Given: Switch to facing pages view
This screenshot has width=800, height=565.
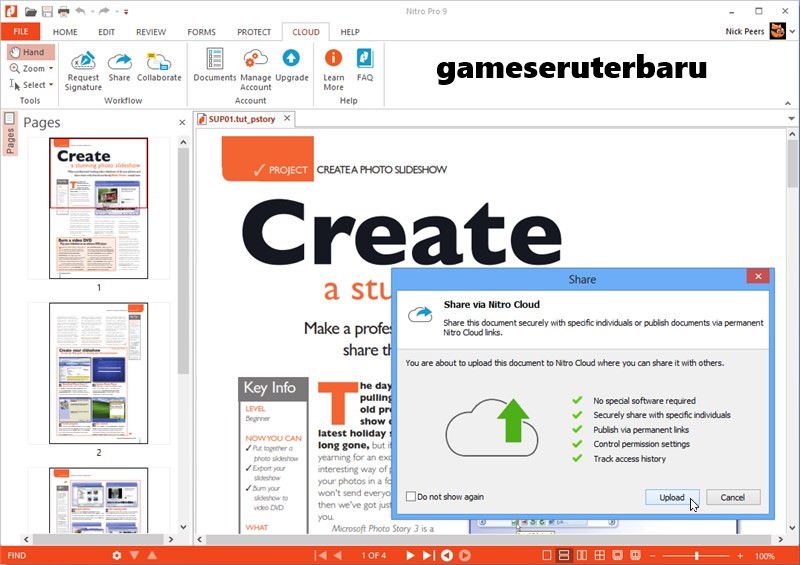Looking at the screenshot, I should point(582,555).
